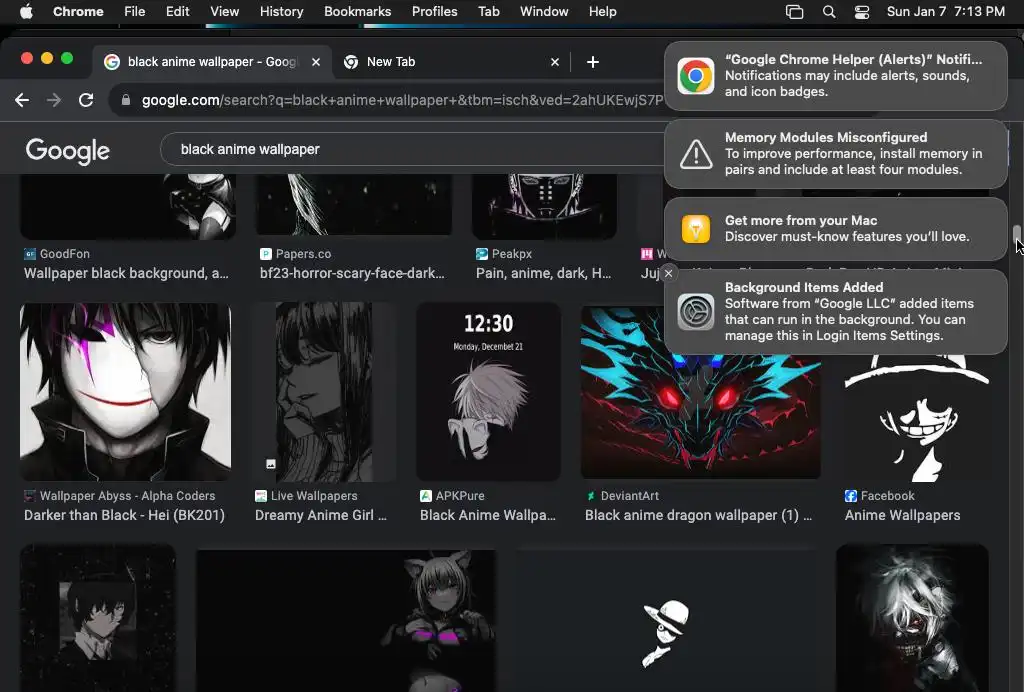Open Pain, anime, dark result title
This screenshot has height=692, width=1024.
tap(543, 274)
